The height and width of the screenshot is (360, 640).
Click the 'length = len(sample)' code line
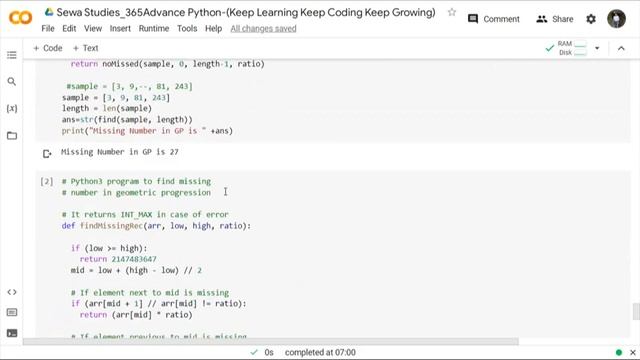coord(107,109)
